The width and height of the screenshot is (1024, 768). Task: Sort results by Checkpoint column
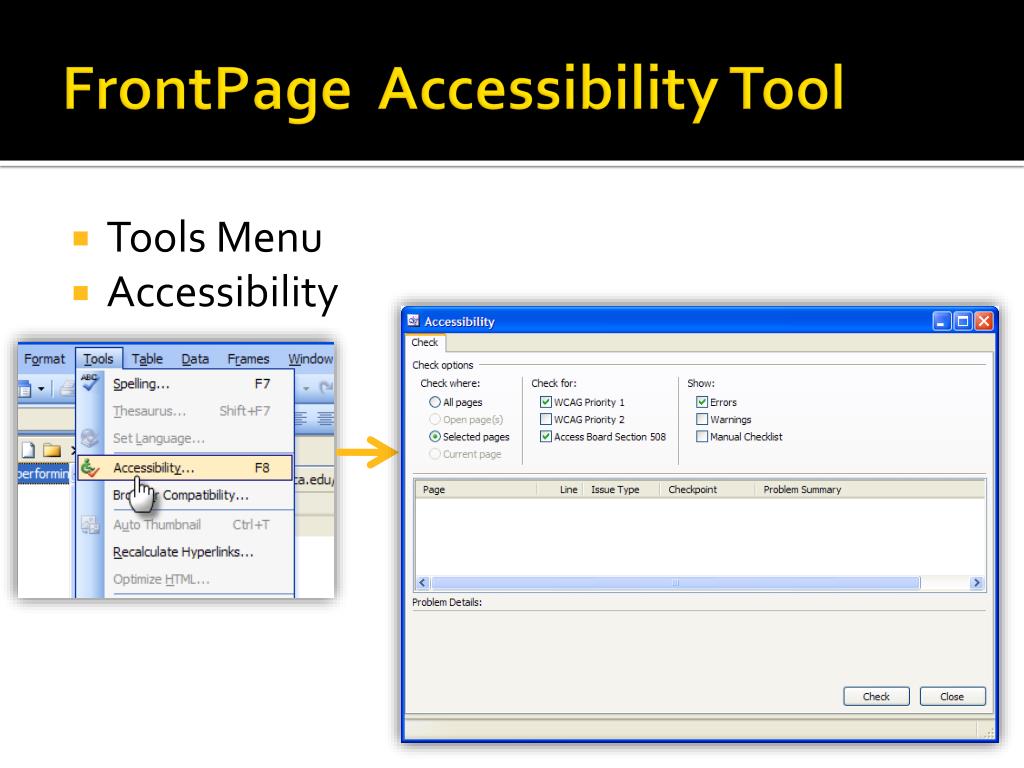point(708,489)
